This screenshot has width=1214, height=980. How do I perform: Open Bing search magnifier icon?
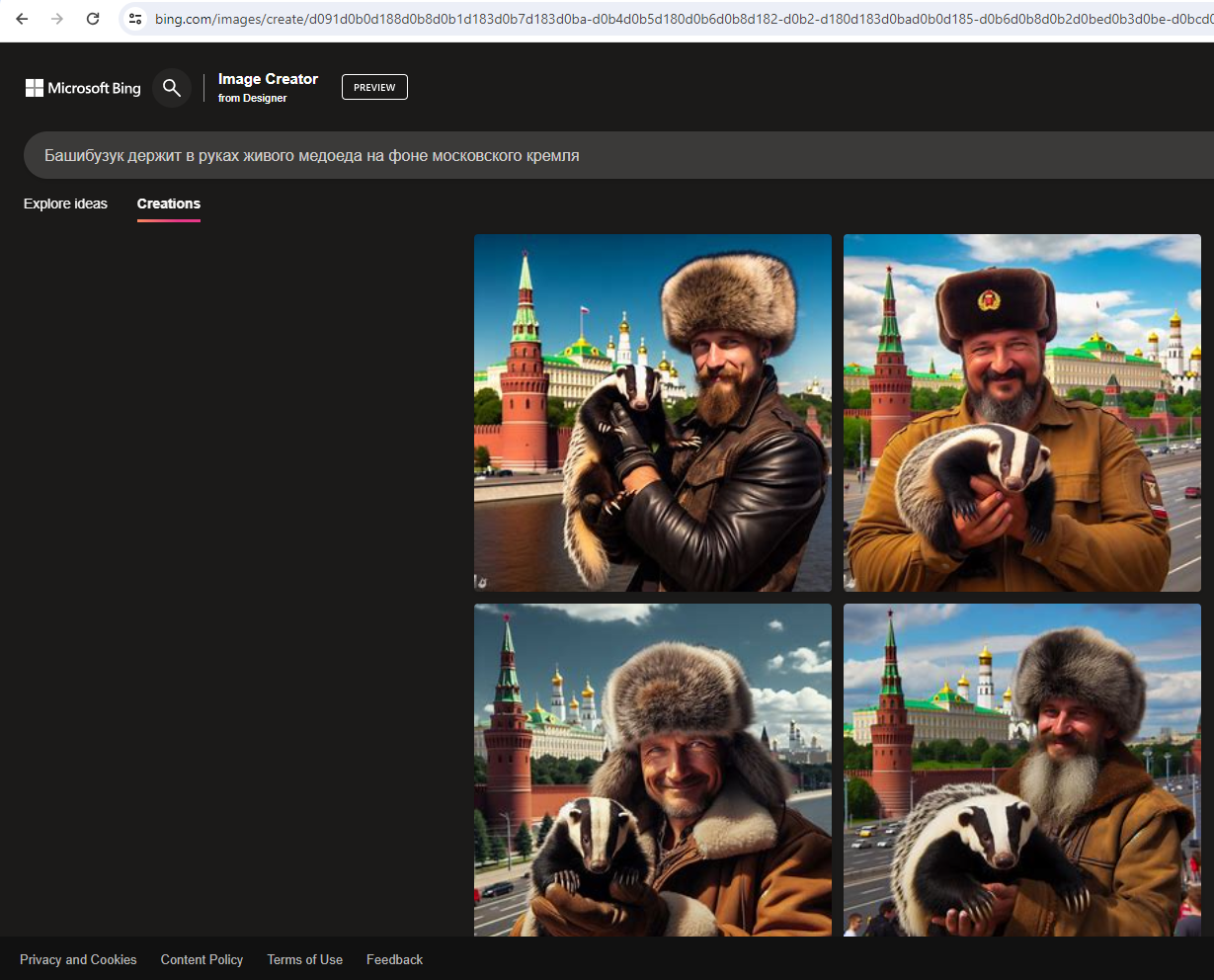coord(172,88)
